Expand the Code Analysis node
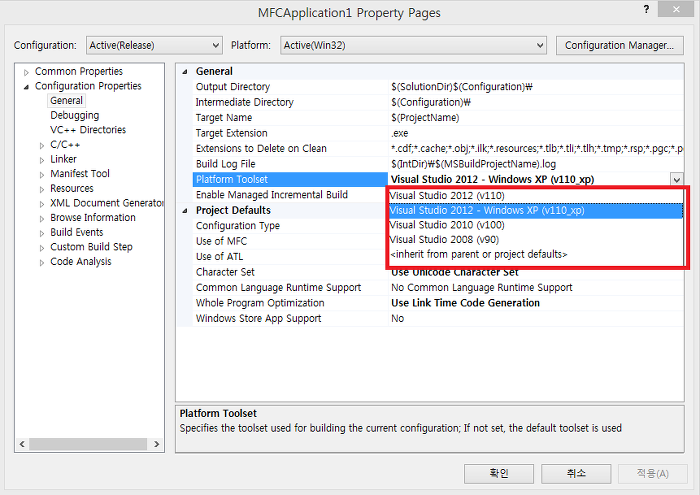 42,262
